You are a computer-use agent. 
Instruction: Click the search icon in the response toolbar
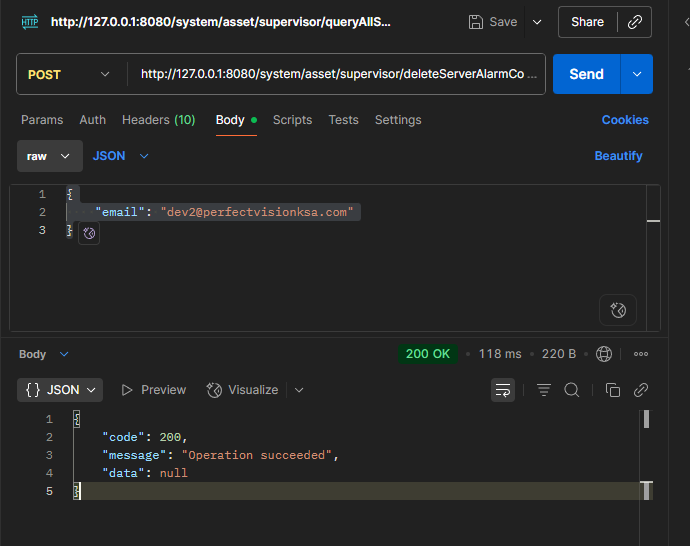[x=572, y=390]
